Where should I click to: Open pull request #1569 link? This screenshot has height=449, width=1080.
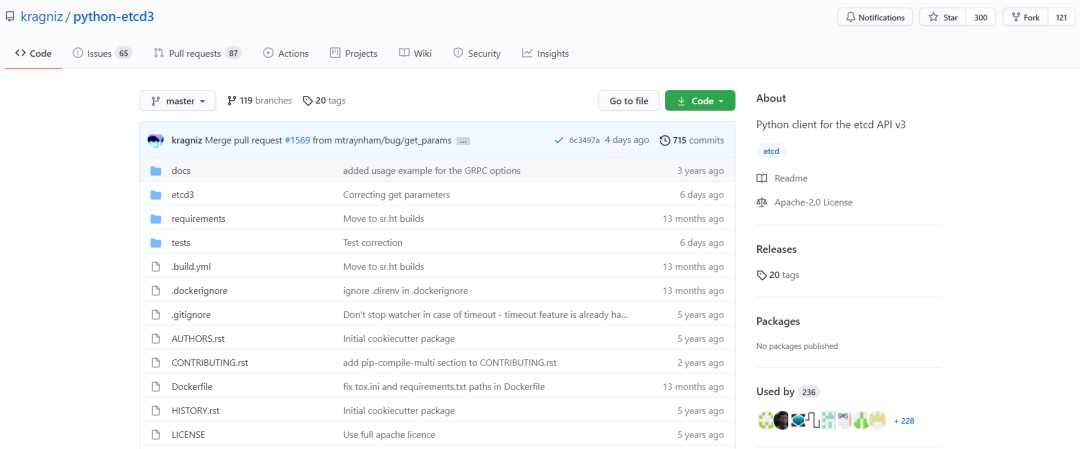pyautogui.click(x=298, y=140)
